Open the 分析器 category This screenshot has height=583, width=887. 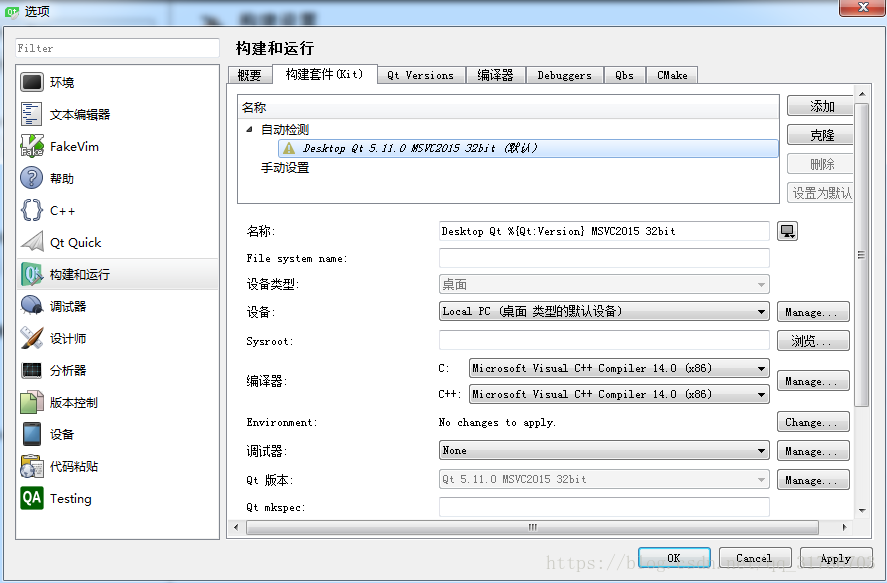[x=118, y=370]
